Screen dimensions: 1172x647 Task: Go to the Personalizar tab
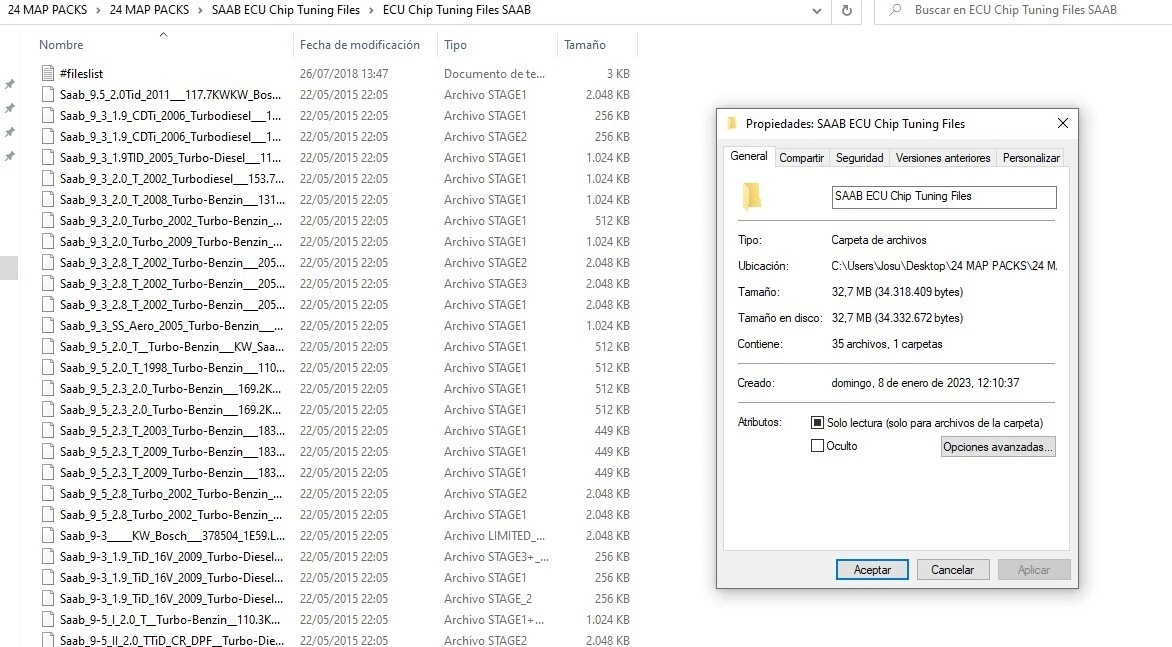pyautogui.click(x=1031, y=158)
